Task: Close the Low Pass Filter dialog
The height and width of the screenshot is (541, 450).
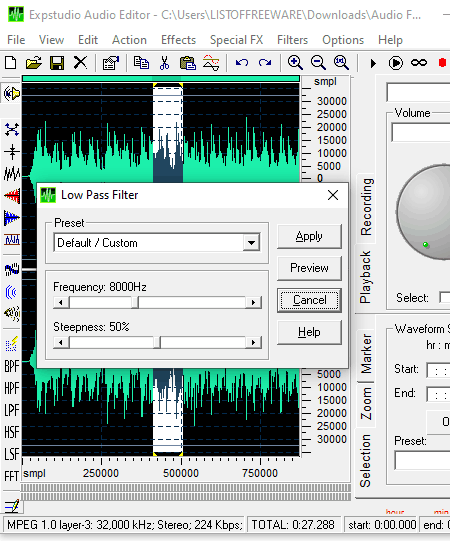Action: click(x=333, y=195)
